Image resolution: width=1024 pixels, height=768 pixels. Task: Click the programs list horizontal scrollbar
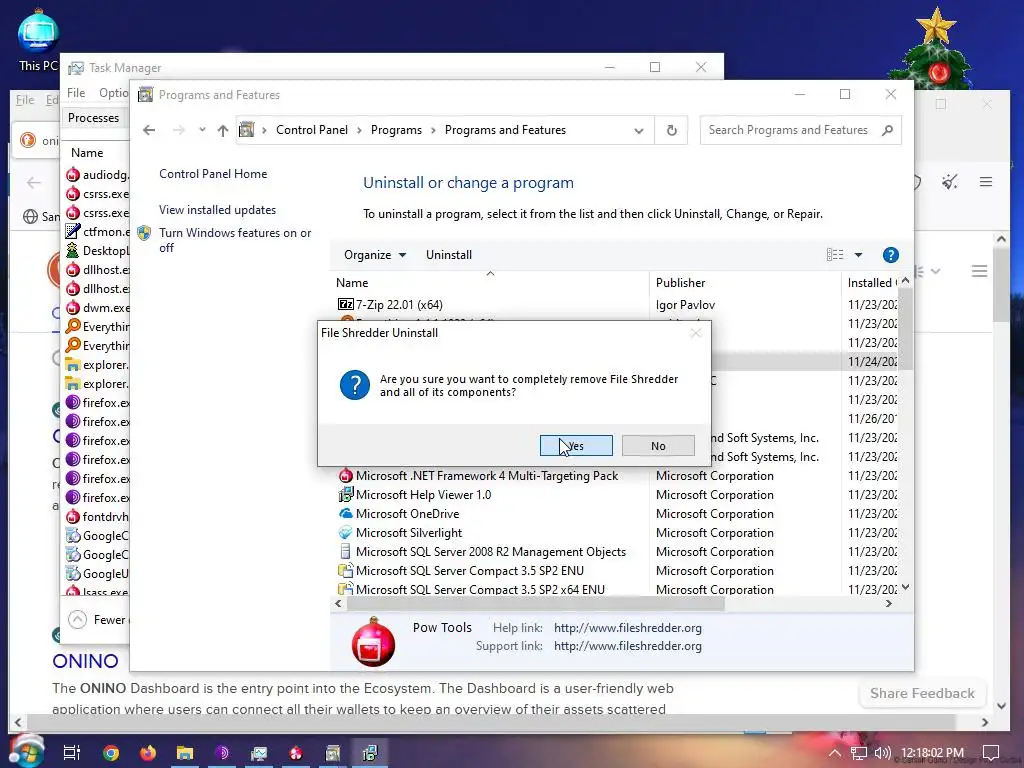536,603
